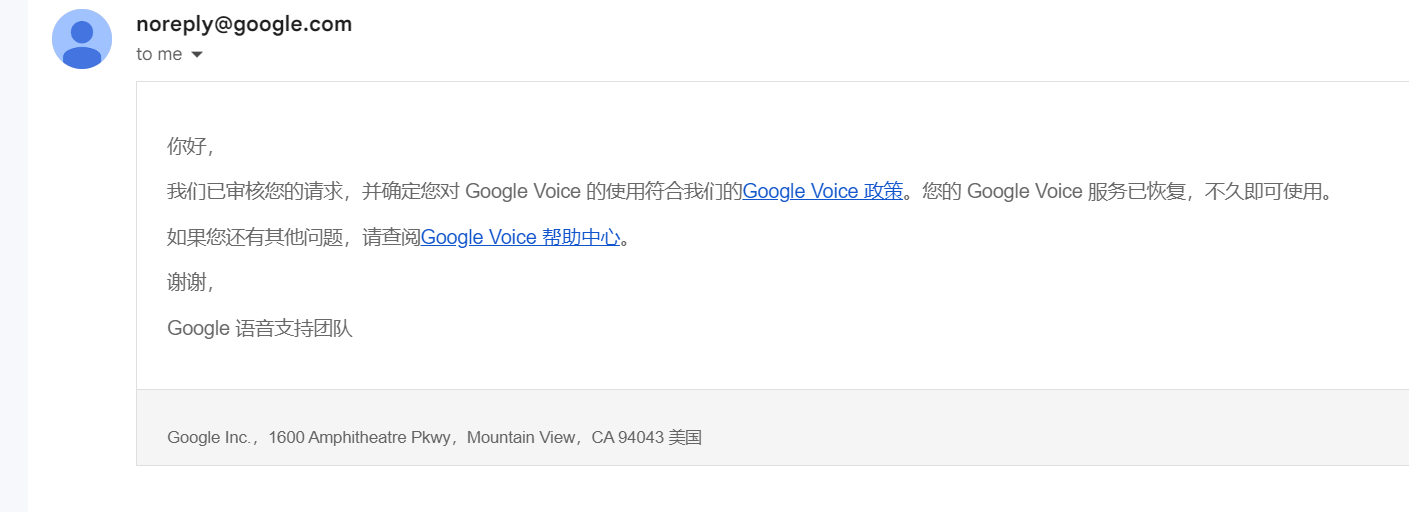Open the Google Voice 帮助中心 link

coord(520,237)
